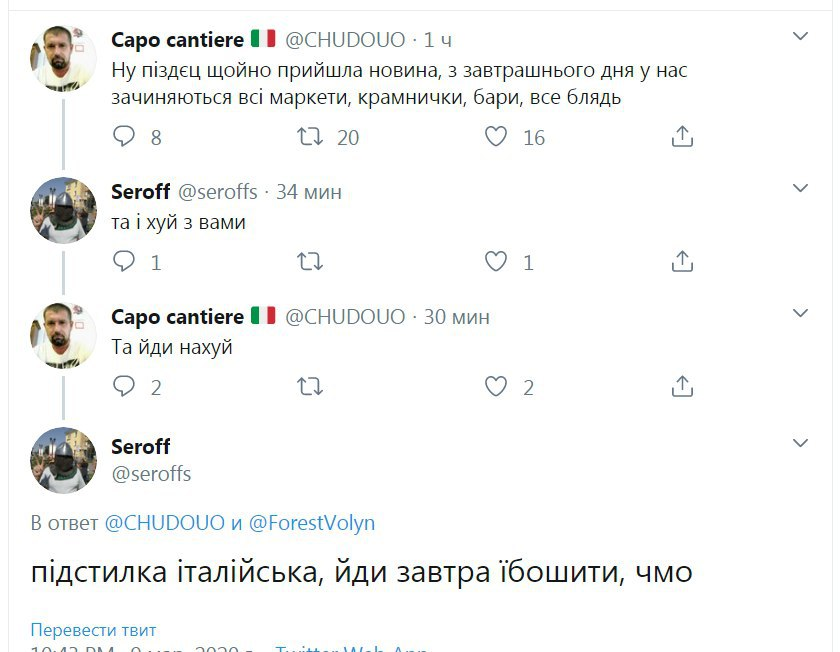Click the Перевести твит link
This screenshot has width=840, height=652.
click(94, 630)
